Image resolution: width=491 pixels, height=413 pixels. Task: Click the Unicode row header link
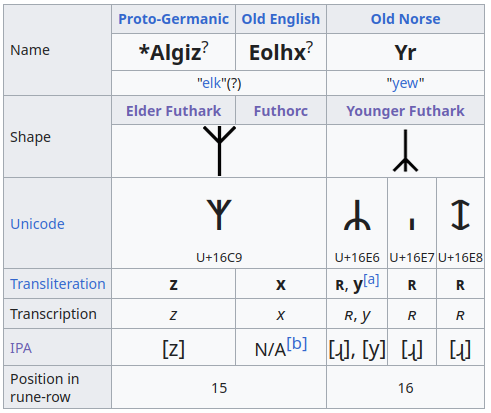tap(37, 224)
